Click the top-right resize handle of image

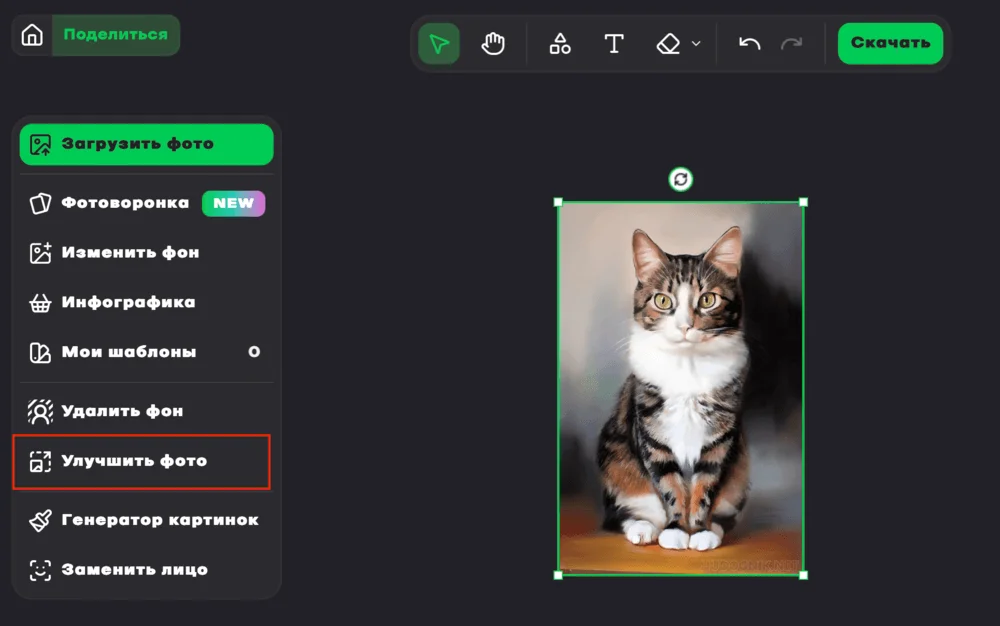point(804,202)
